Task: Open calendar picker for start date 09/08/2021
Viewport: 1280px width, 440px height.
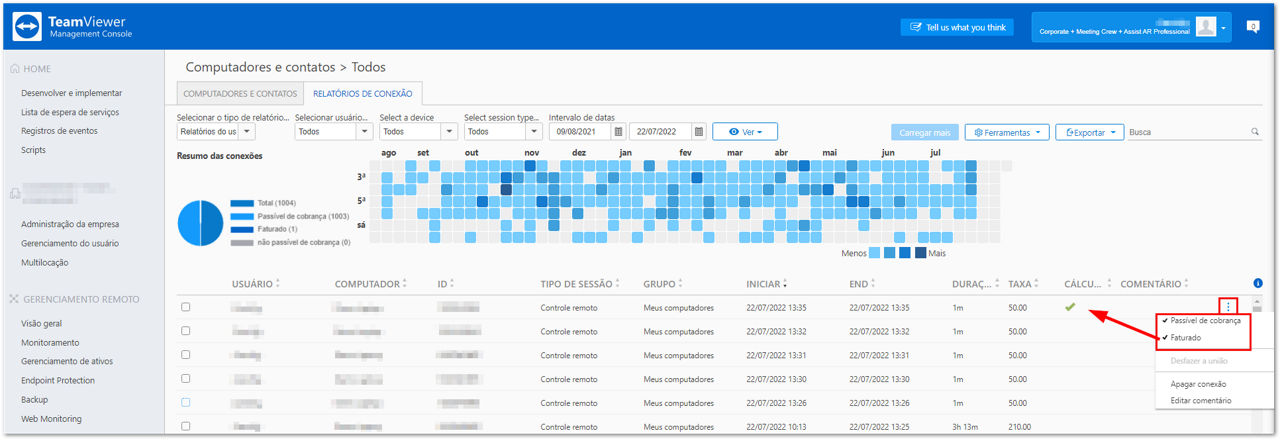Action: (x=618, y=131)
